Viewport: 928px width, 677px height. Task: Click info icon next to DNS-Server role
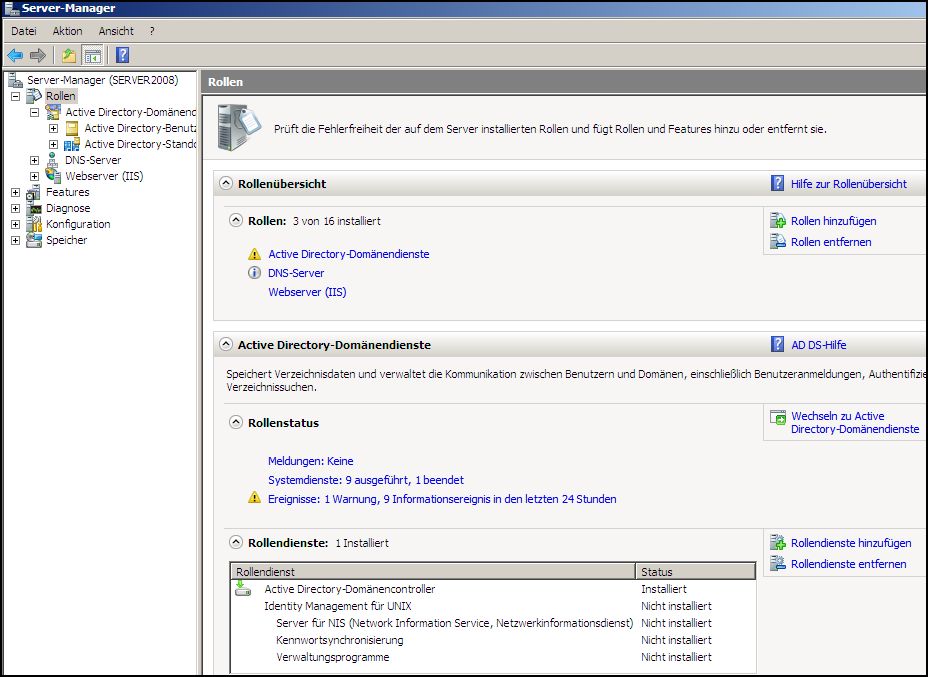(x=254, y=273)
